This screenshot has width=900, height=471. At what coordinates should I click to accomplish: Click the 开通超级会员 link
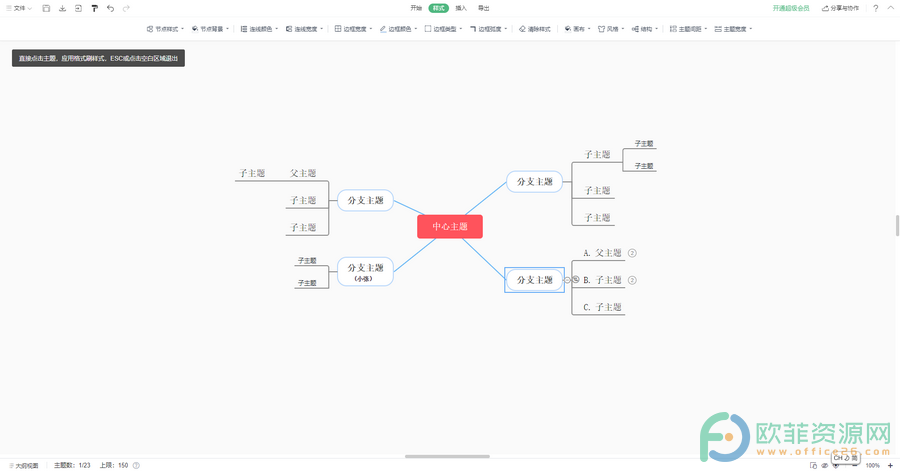tap(791, 8)
